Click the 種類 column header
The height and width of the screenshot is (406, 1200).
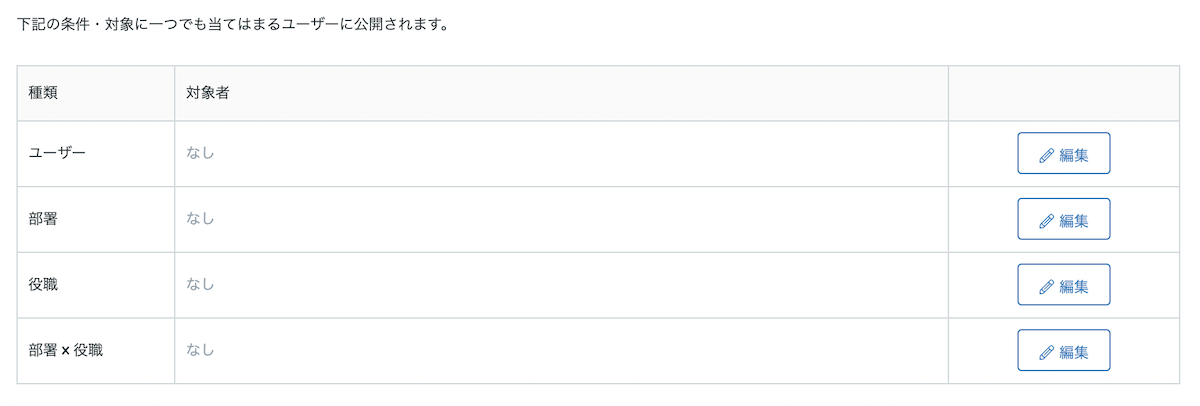(96, 94)
